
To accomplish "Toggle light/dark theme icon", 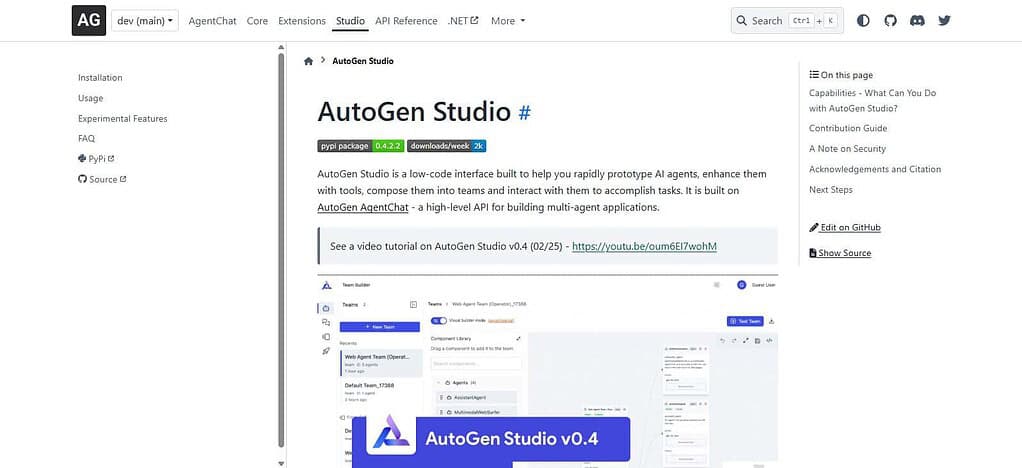I will tap(863, 21).
